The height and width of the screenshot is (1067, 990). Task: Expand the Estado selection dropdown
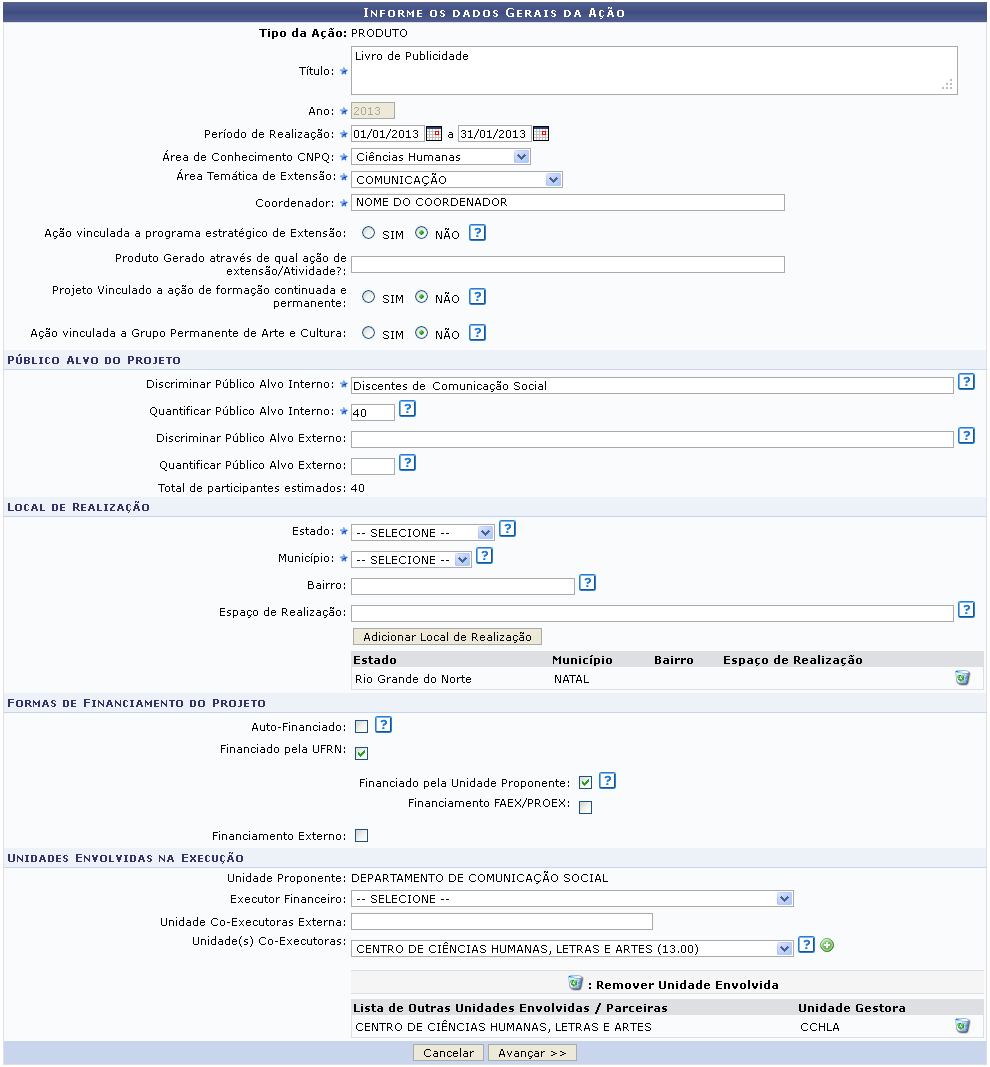click(423, 533)
